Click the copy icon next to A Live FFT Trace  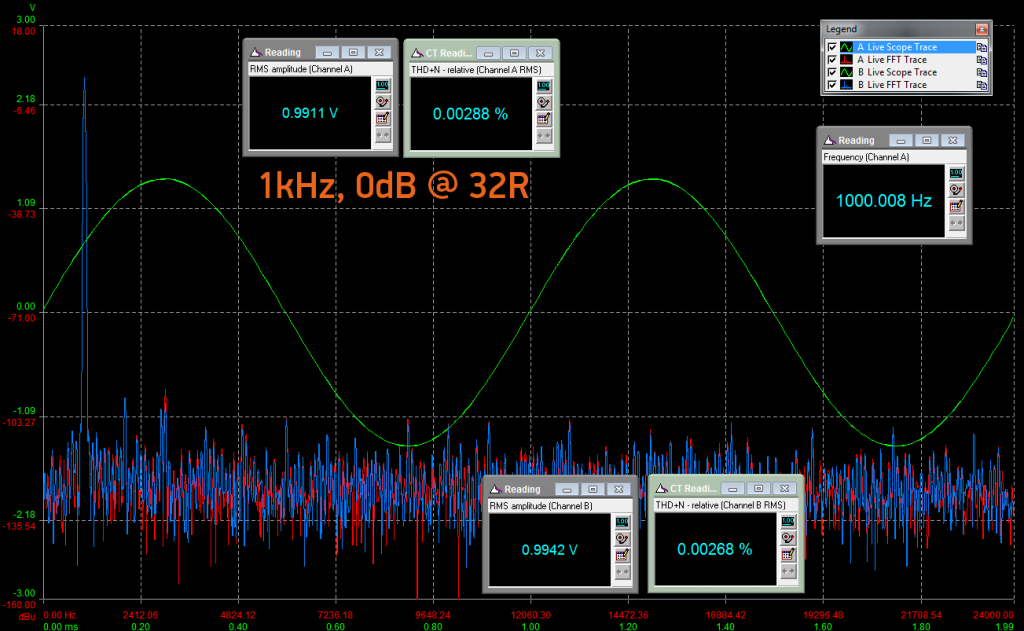984,60
